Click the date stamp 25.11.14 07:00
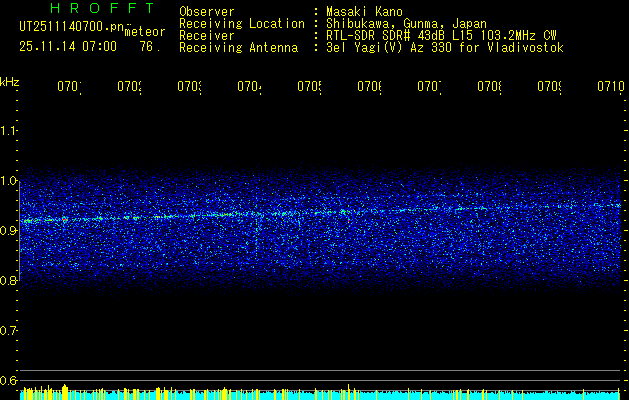Viewport: 629px width, 400px height. tap(68, 46)
